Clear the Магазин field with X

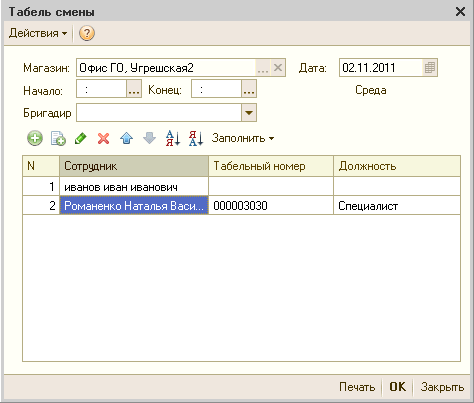(278, 68)
